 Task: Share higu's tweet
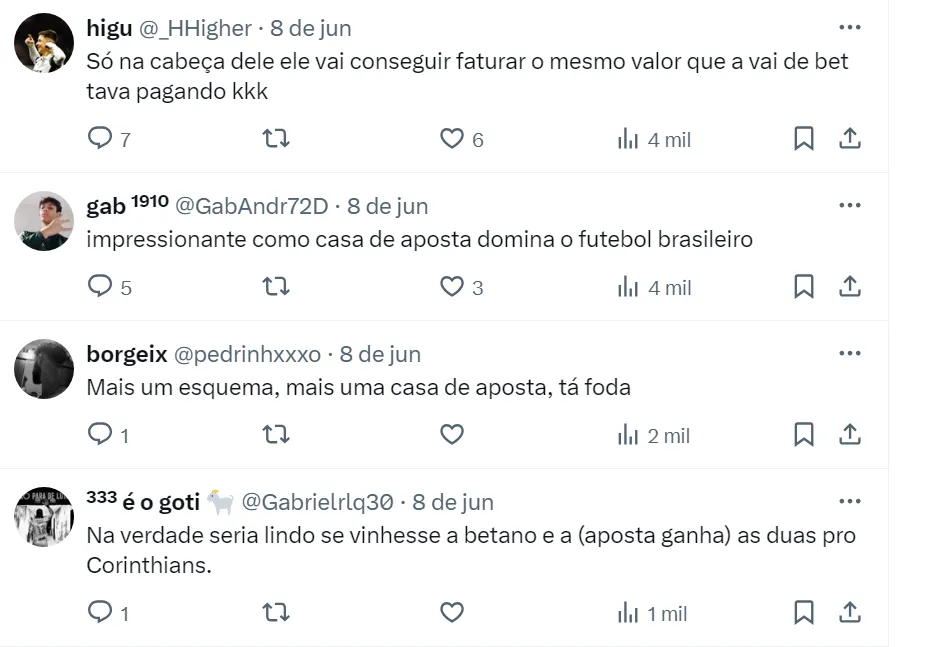pyautogui.click(x=849, y=139)
